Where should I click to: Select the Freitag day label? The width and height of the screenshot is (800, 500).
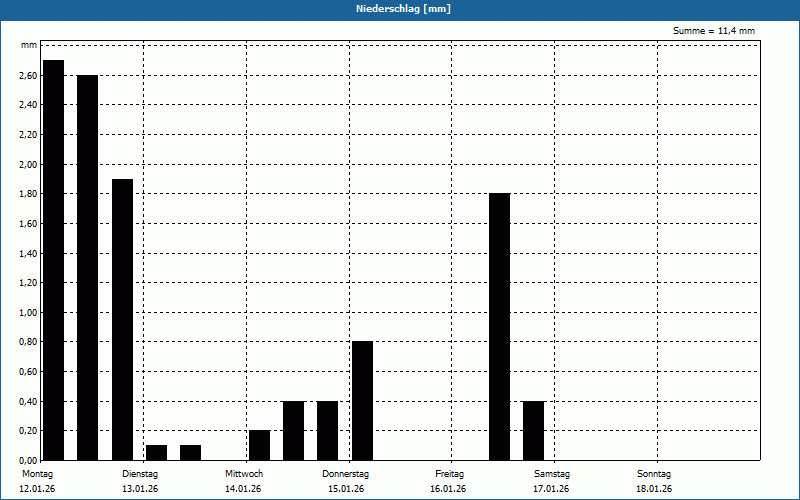coord(449,474)
